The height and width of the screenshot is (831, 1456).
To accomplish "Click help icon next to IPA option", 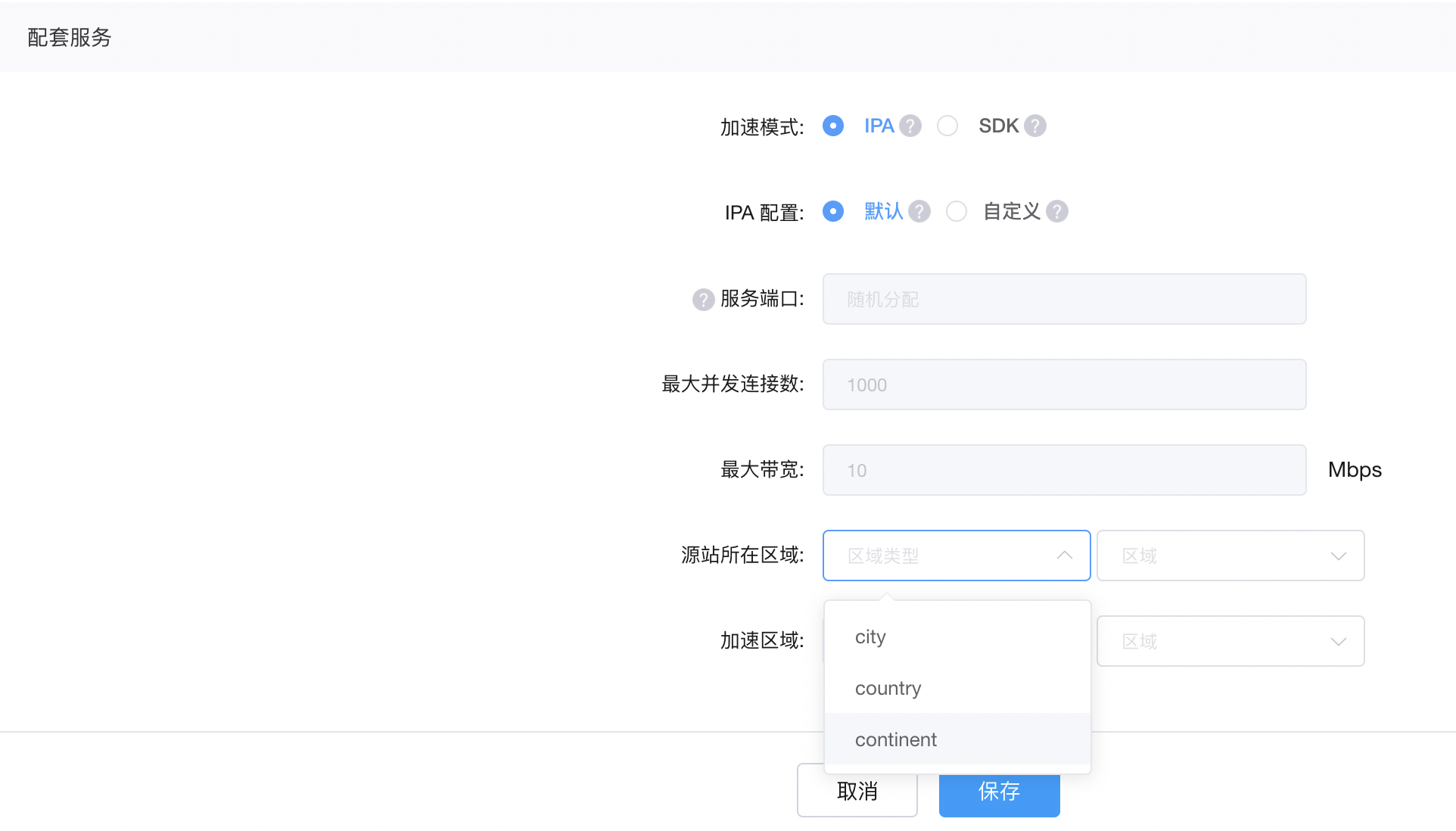I will tap(910, 126).
